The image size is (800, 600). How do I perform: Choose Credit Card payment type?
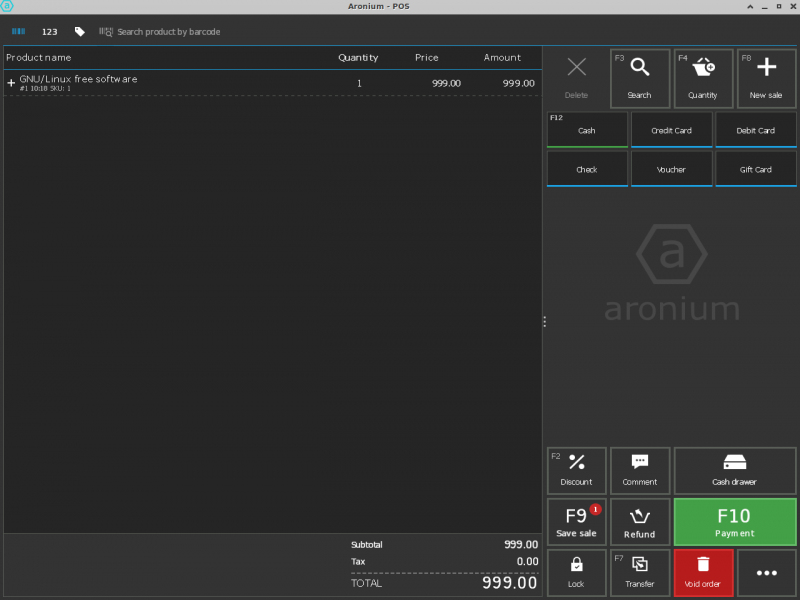click(671, 130)
